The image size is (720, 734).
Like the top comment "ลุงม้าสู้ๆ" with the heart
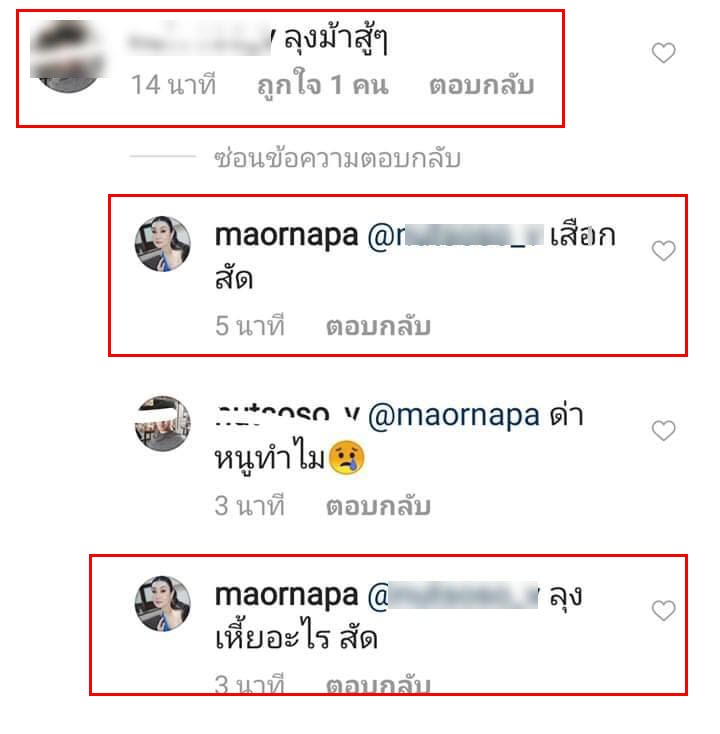point(663,52)
